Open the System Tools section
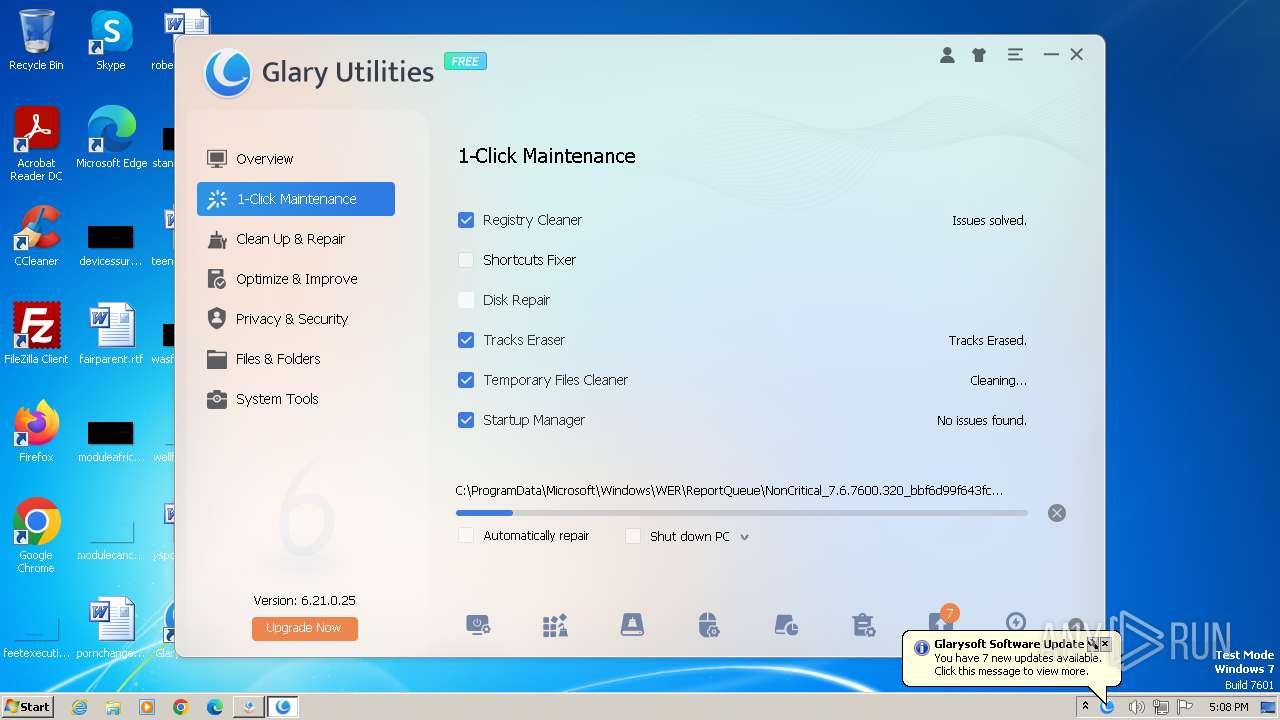Screen dimensions: 1280x720 [x=296, y=399]
